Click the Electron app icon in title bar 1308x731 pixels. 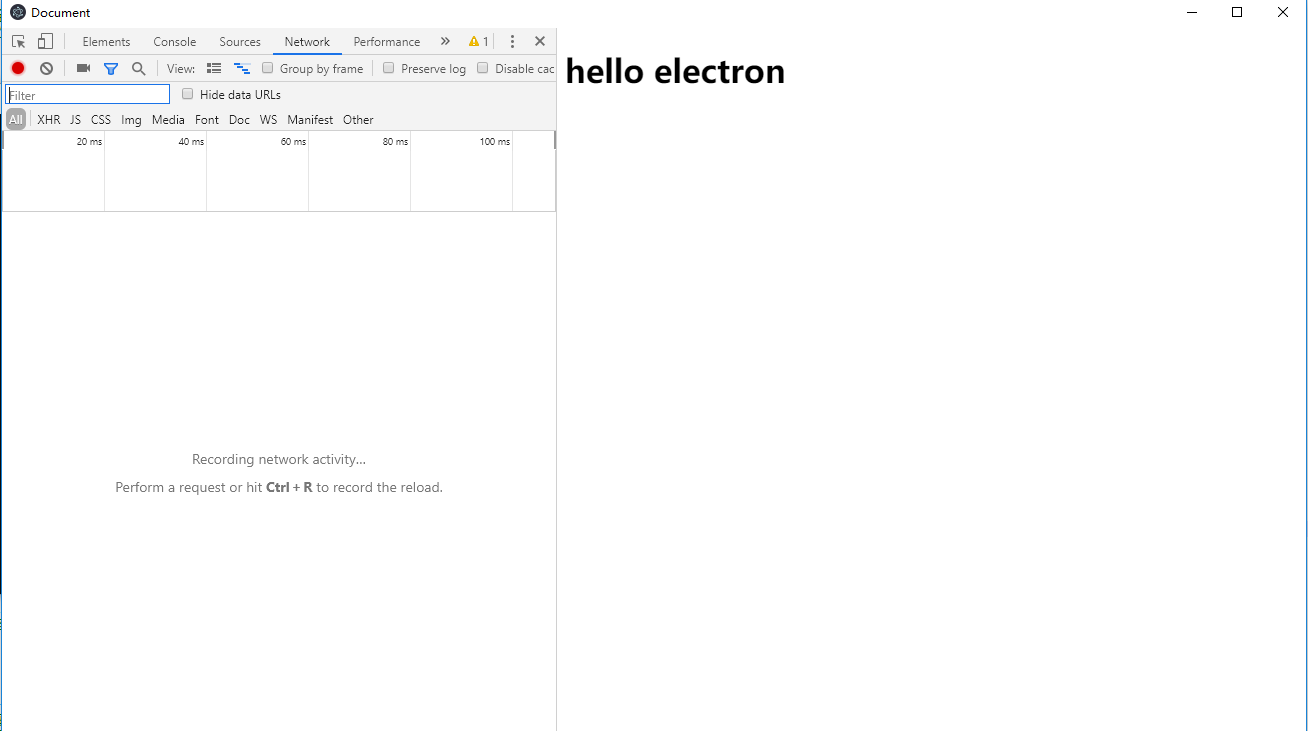point(18,12)
